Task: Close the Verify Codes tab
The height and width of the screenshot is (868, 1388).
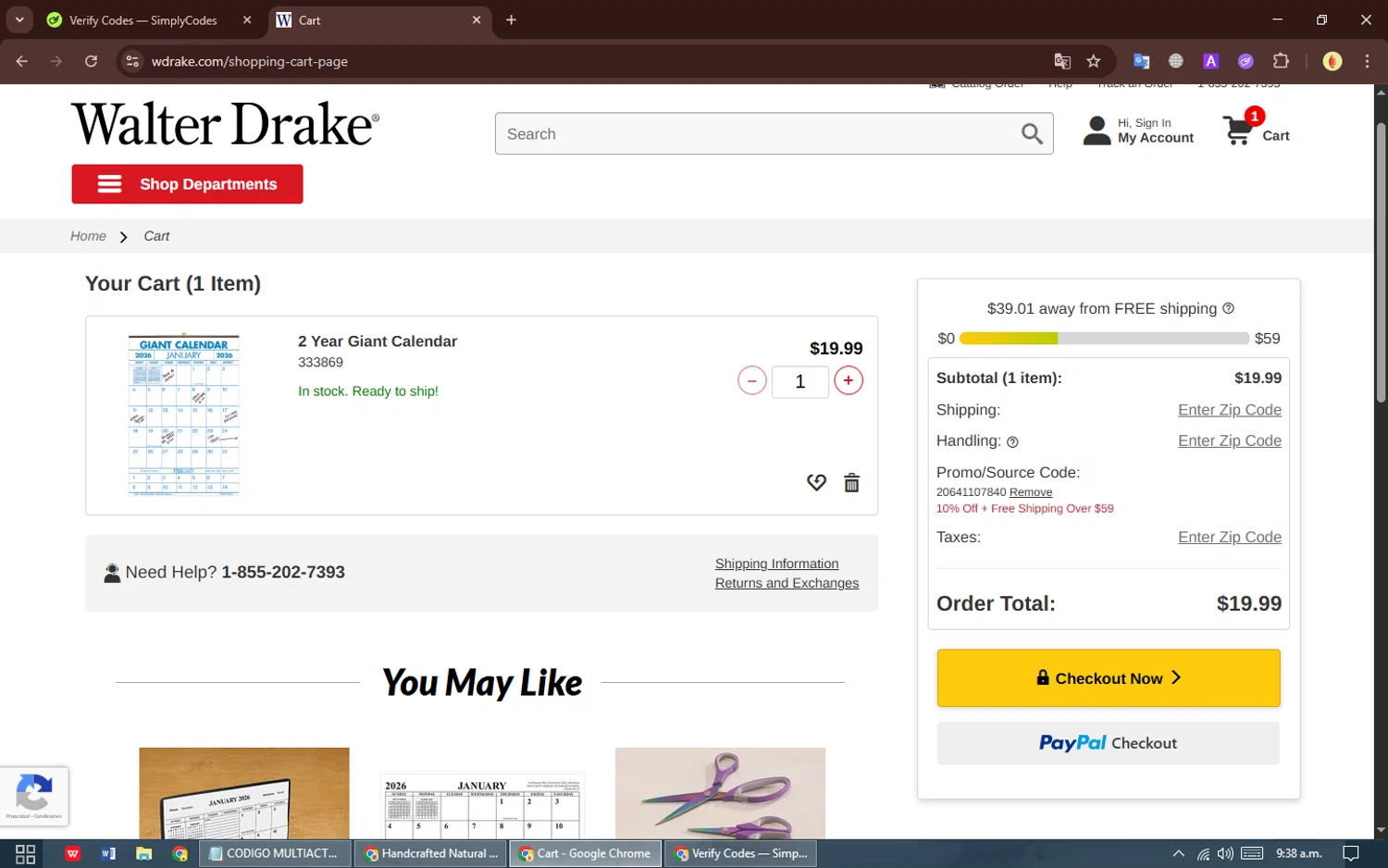Action: click(x=247, y=20)
